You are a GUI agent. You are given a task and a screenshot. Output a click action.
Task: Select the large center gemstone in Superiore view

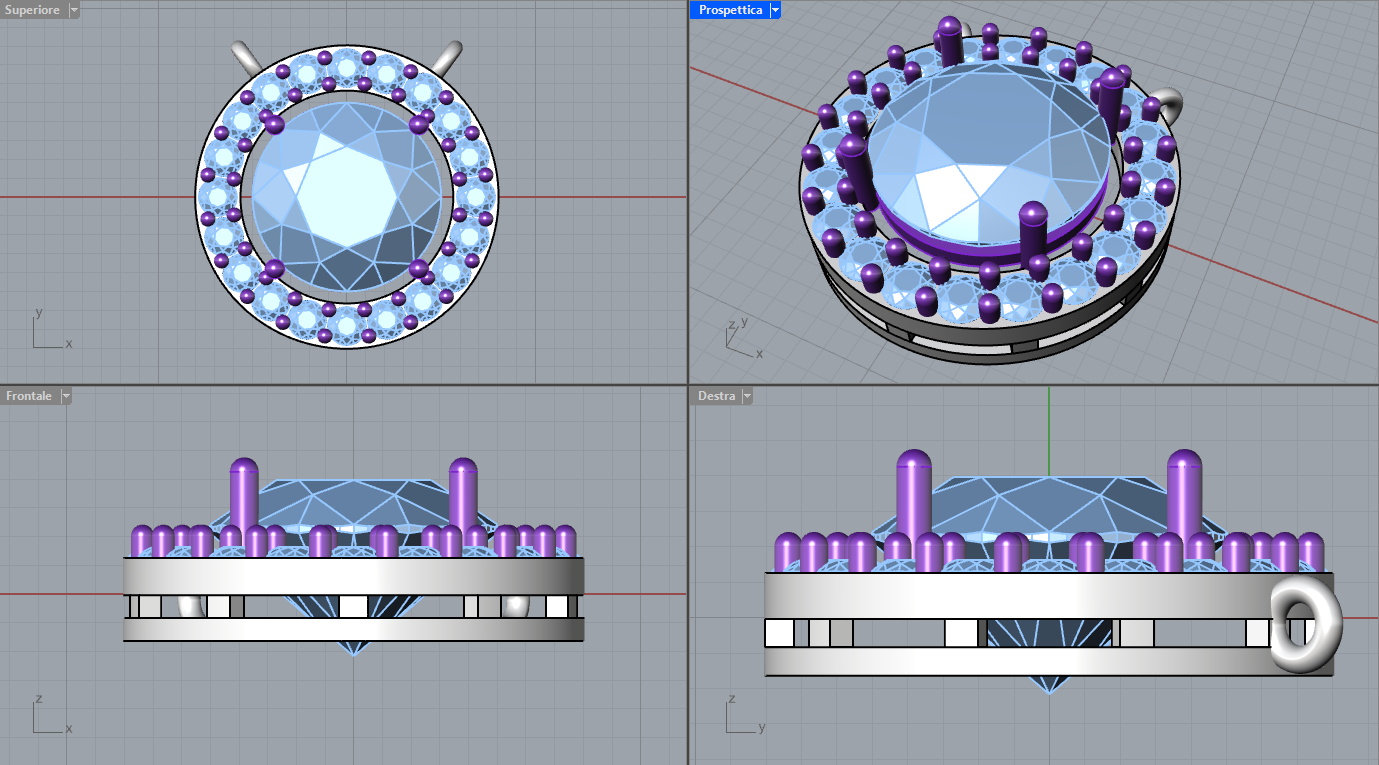(345, 197)
